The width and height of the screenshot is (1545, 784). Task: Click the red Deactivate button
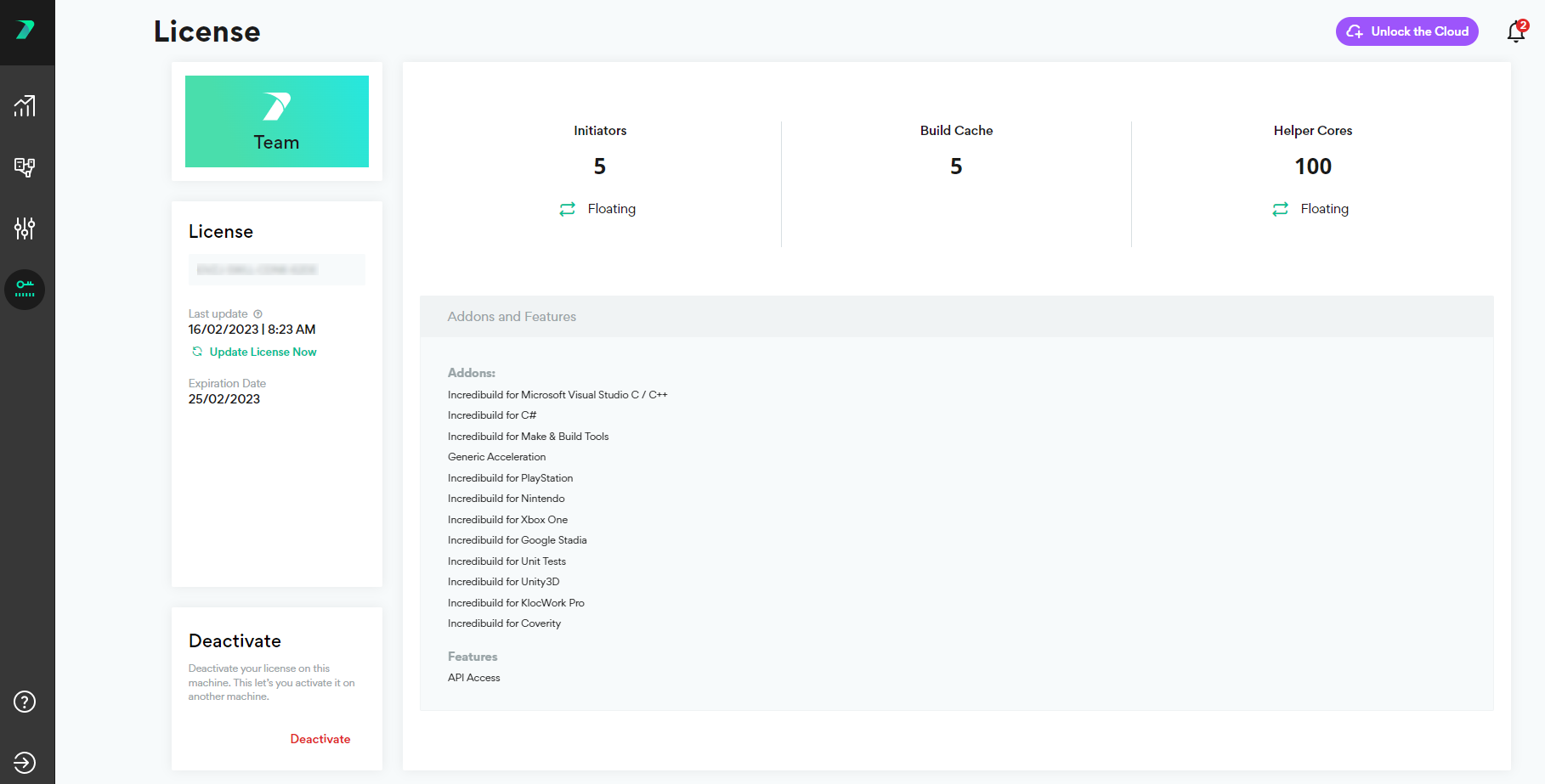click(320, 739)
